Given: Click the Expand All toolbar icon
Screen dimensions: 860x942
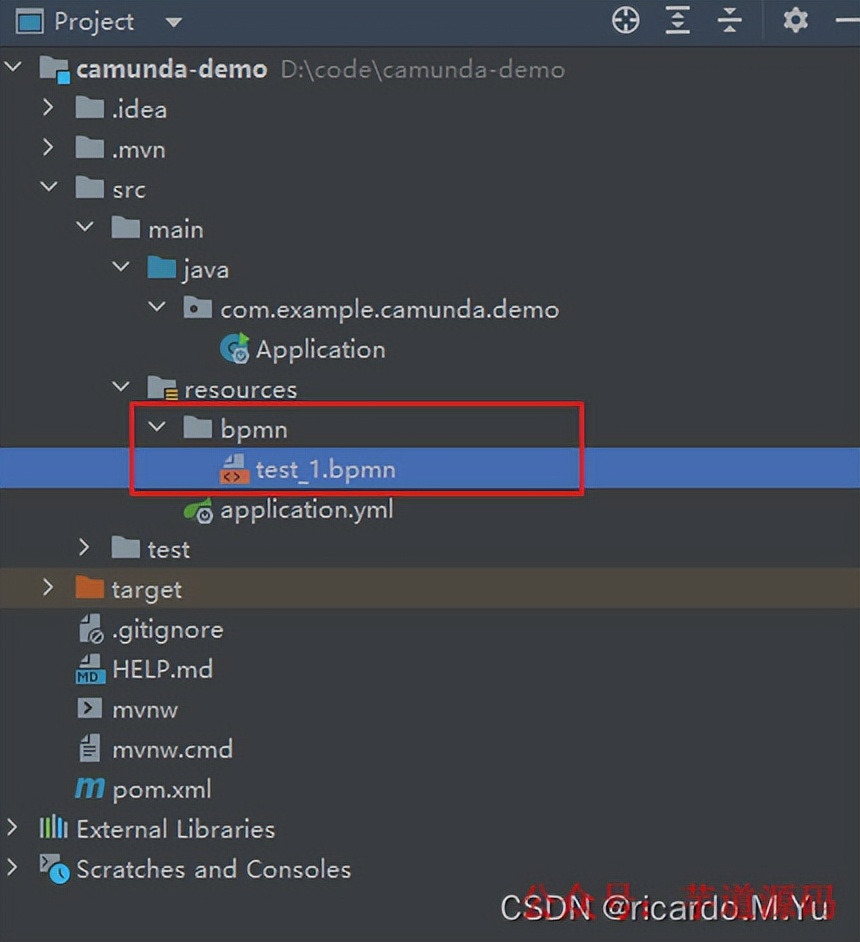Looking at the screenshot, I should [x=677, y=21].
